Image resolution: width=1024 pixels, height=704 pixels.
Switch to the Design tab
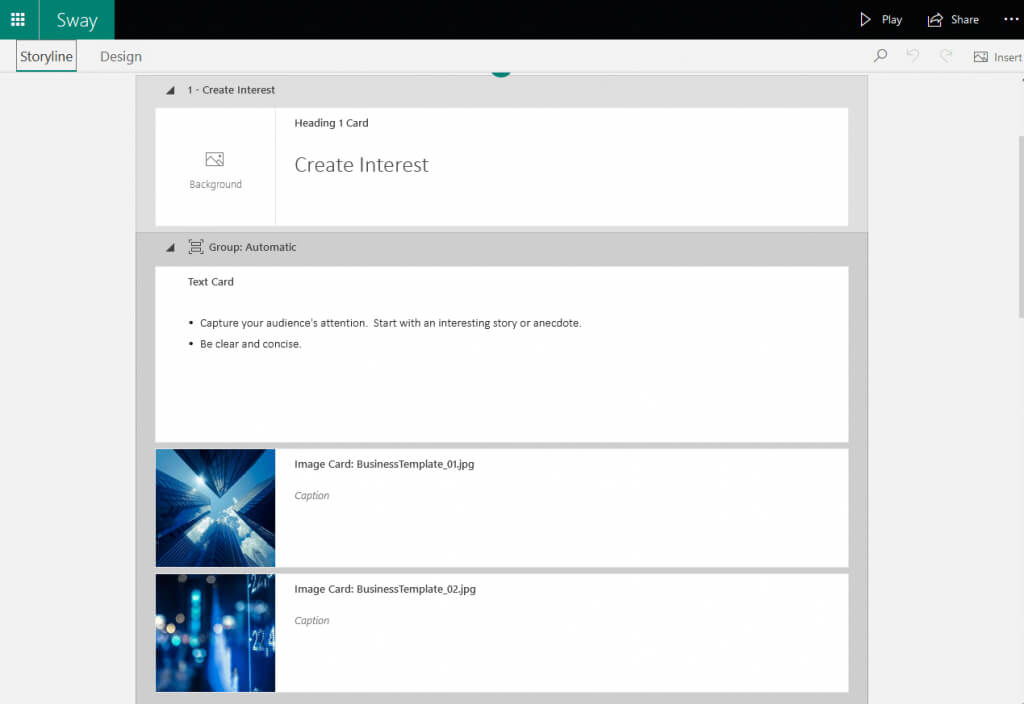(121, 57)
